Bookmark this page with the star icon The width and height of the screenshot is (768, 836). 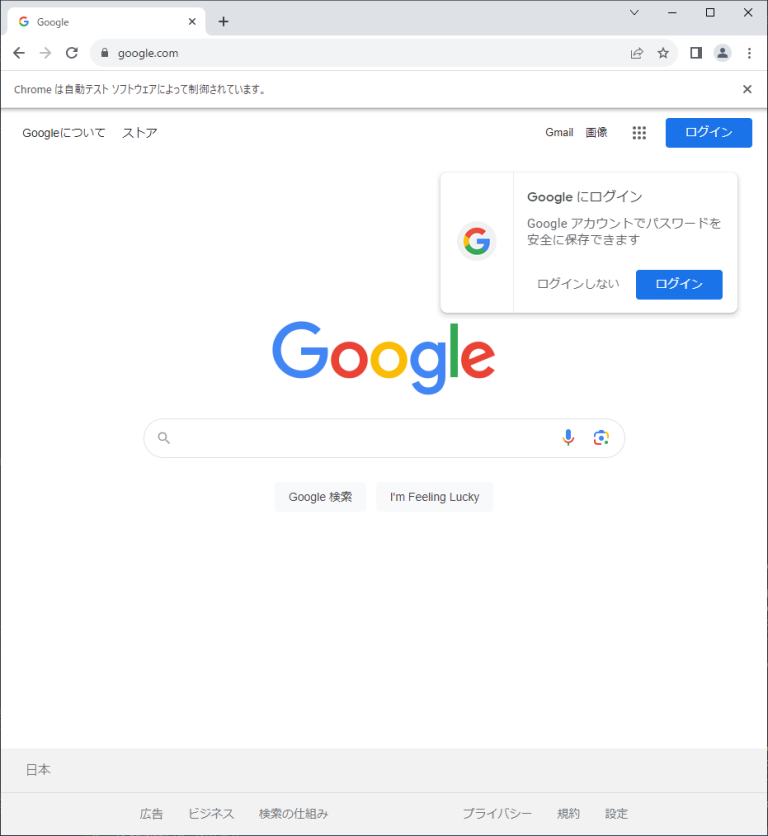663,53
